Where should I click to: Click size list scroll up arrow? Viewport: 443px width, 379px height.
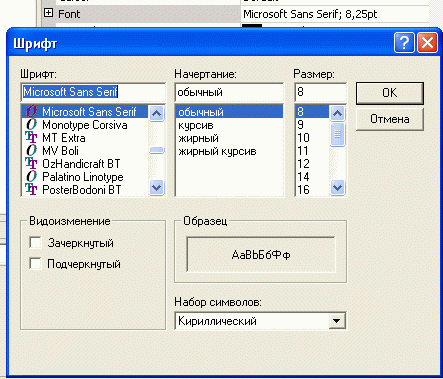(x=337, y=113)
